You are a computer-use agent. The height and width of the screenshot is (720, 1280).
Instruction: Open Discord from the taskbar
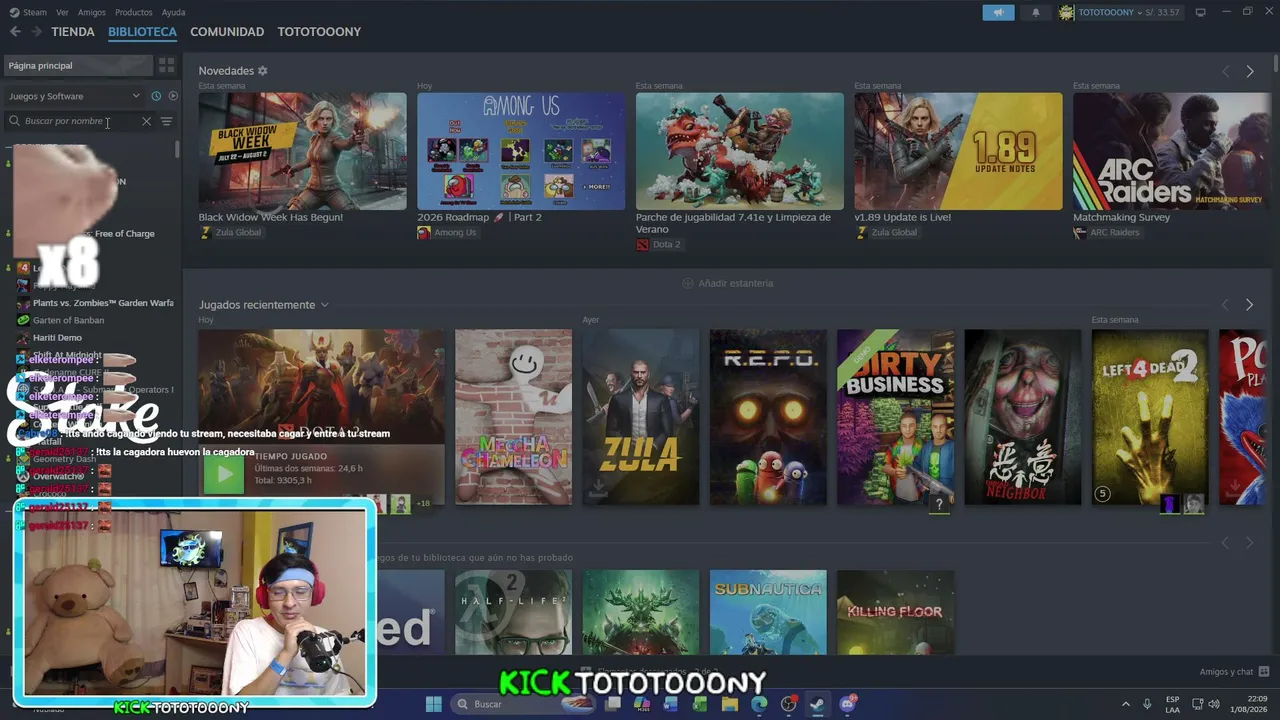[848, 704]
